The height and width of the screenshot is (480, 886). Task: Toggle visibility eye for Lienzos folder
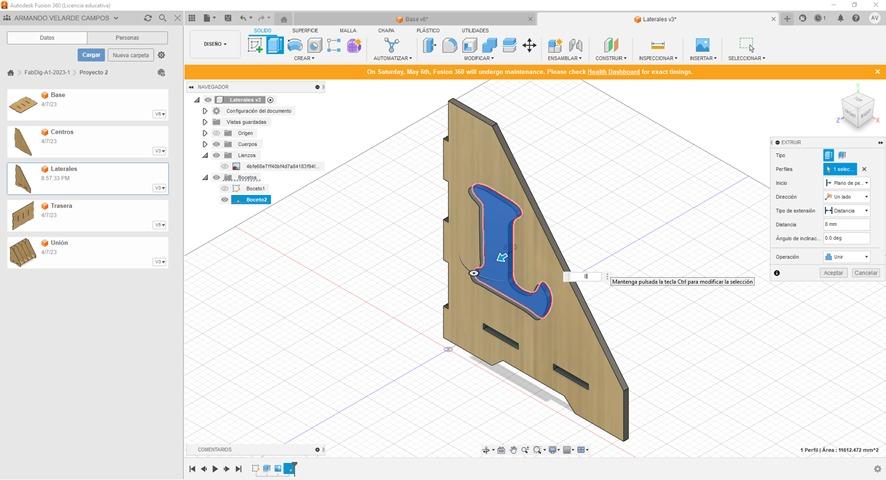tap(216, 155)
